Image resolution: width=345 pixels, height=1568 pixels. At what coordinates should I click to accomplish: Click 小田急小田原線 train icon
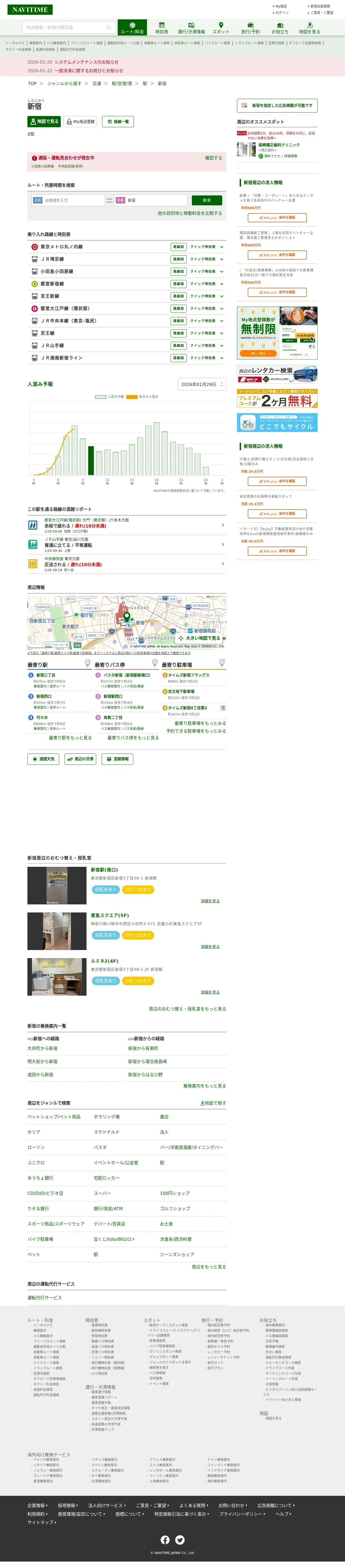pyautogui.click(x=35, y=271)
